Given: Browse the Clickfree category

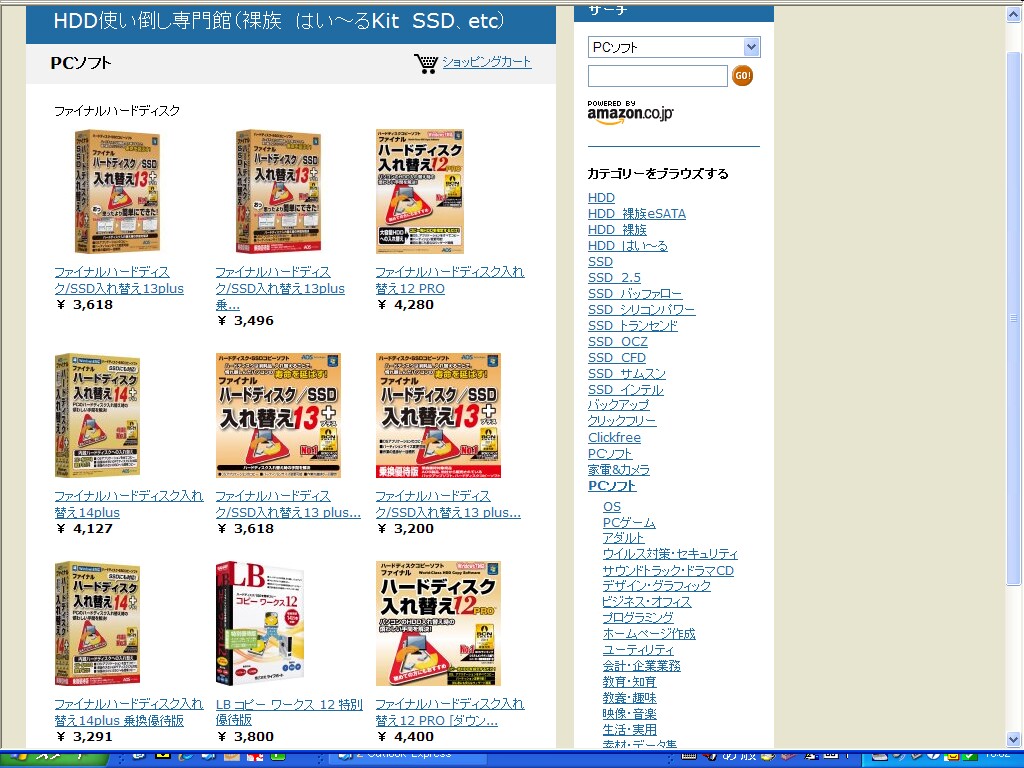Looking at the screenshot, I should [615, 438].
